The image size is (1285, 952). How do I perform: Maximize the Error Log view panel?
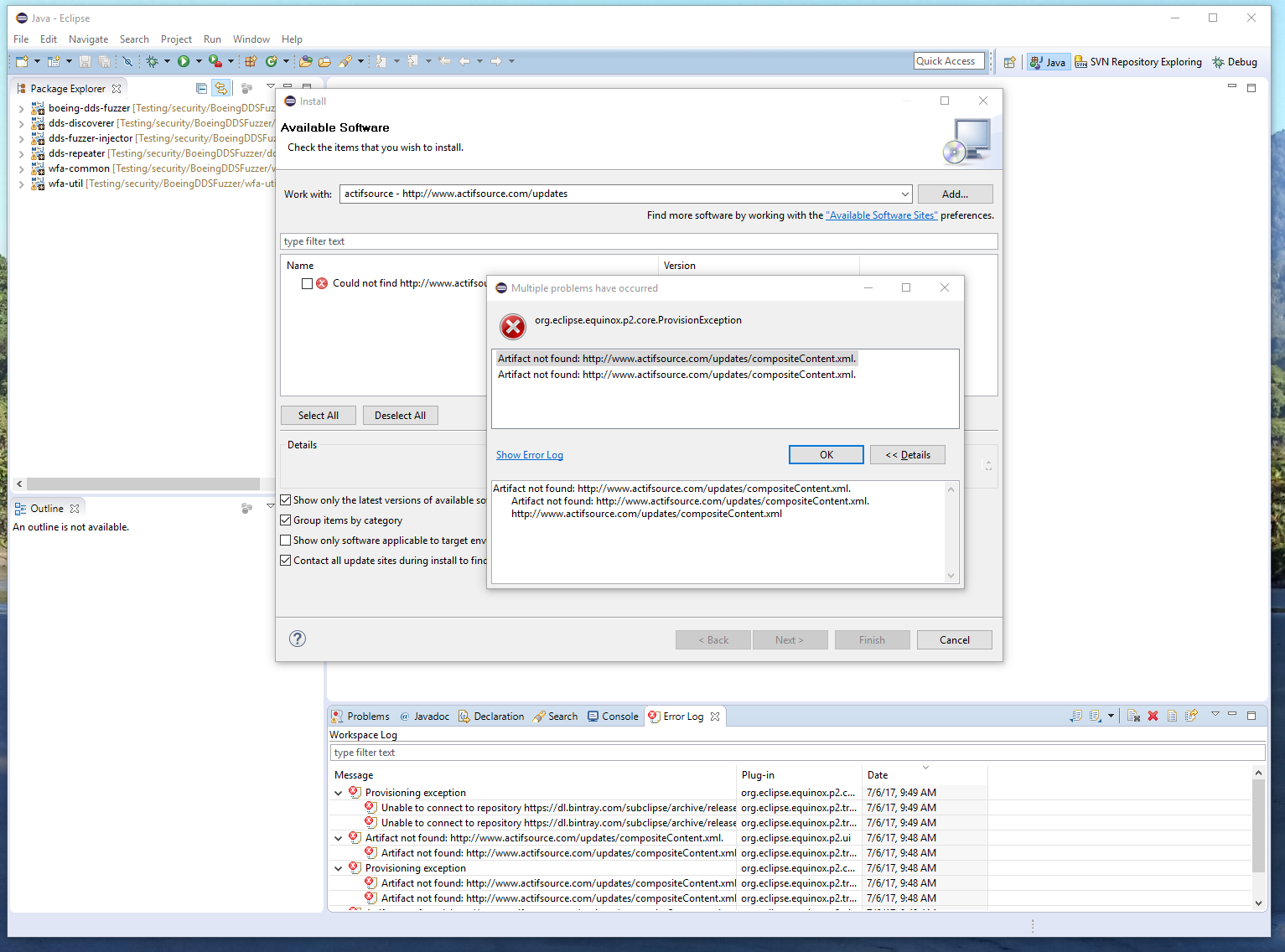click(1251, 716)
